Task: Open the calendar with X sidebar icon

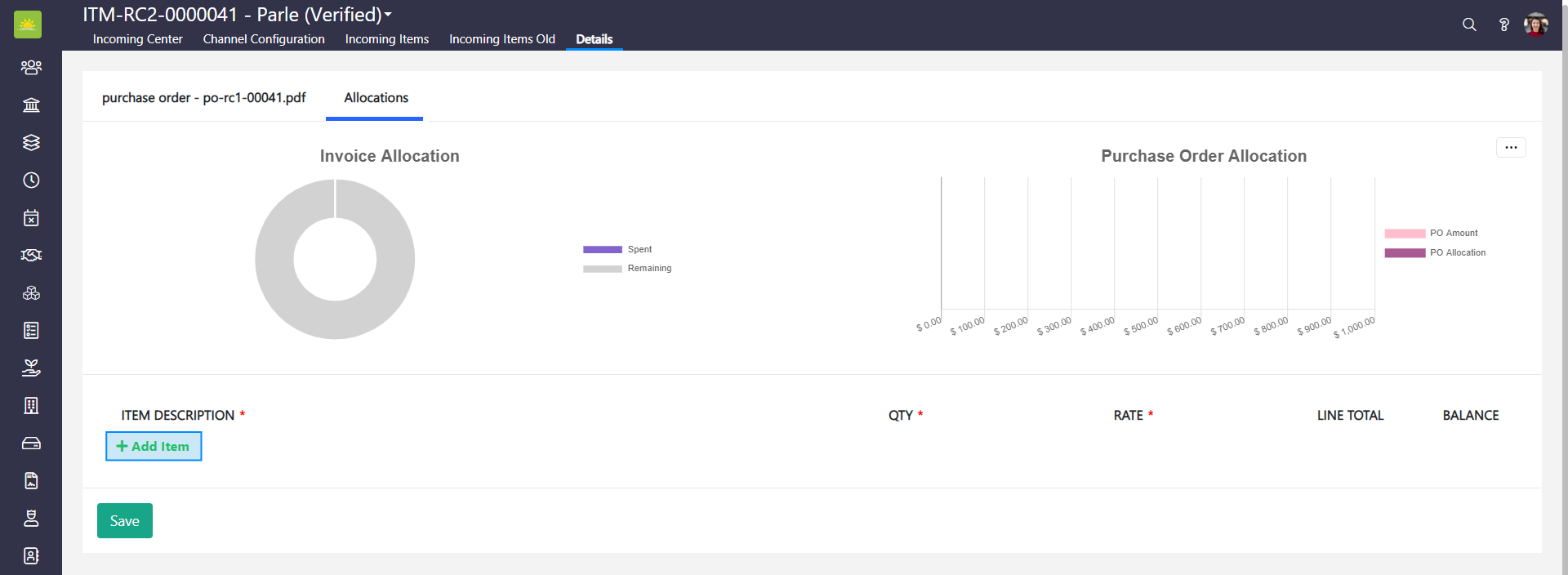Action: 31,217
